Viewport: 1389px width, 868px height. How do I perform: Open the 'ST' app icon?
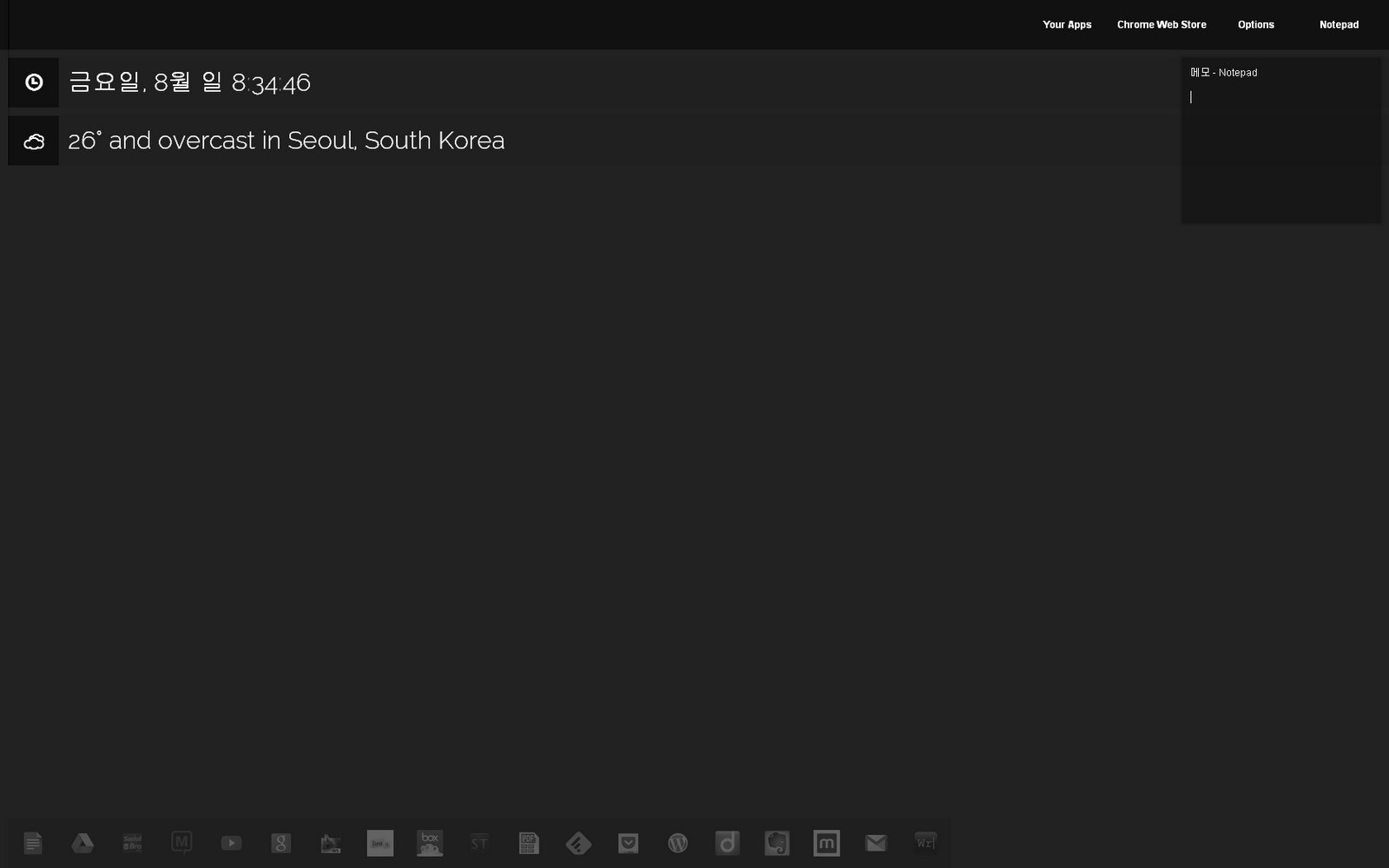tap(479, 843)
